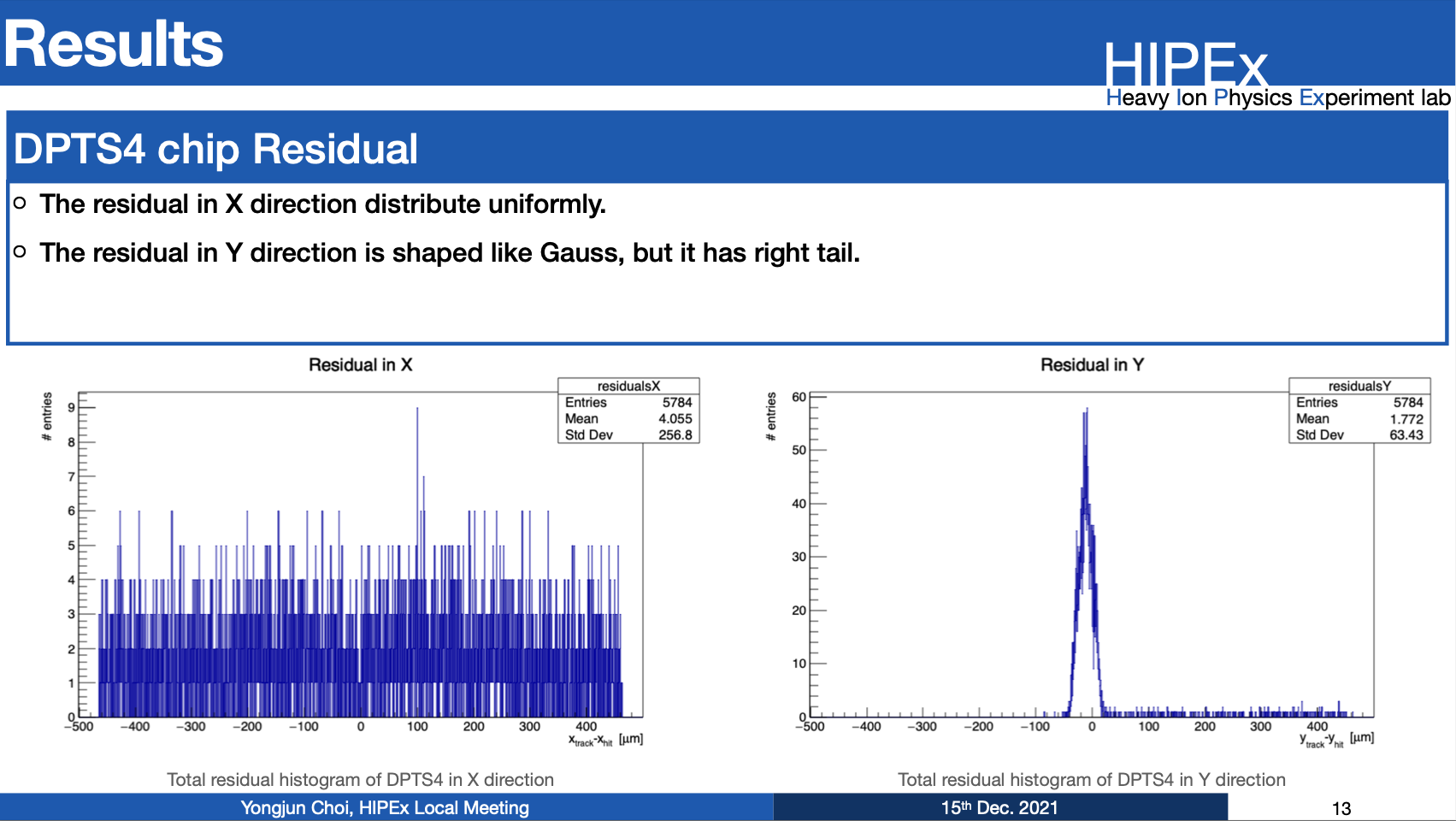Screen dimensions: 1456x821
Task: Click the slide page number 13
Action: tap(1341, 809)
